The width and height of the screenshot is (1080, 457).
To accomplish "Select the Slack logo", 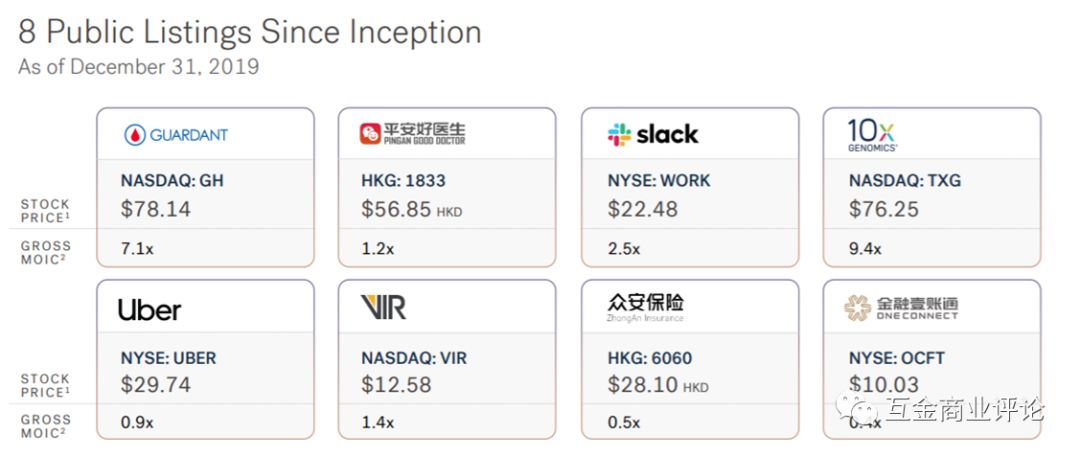I will coord(653,134).
